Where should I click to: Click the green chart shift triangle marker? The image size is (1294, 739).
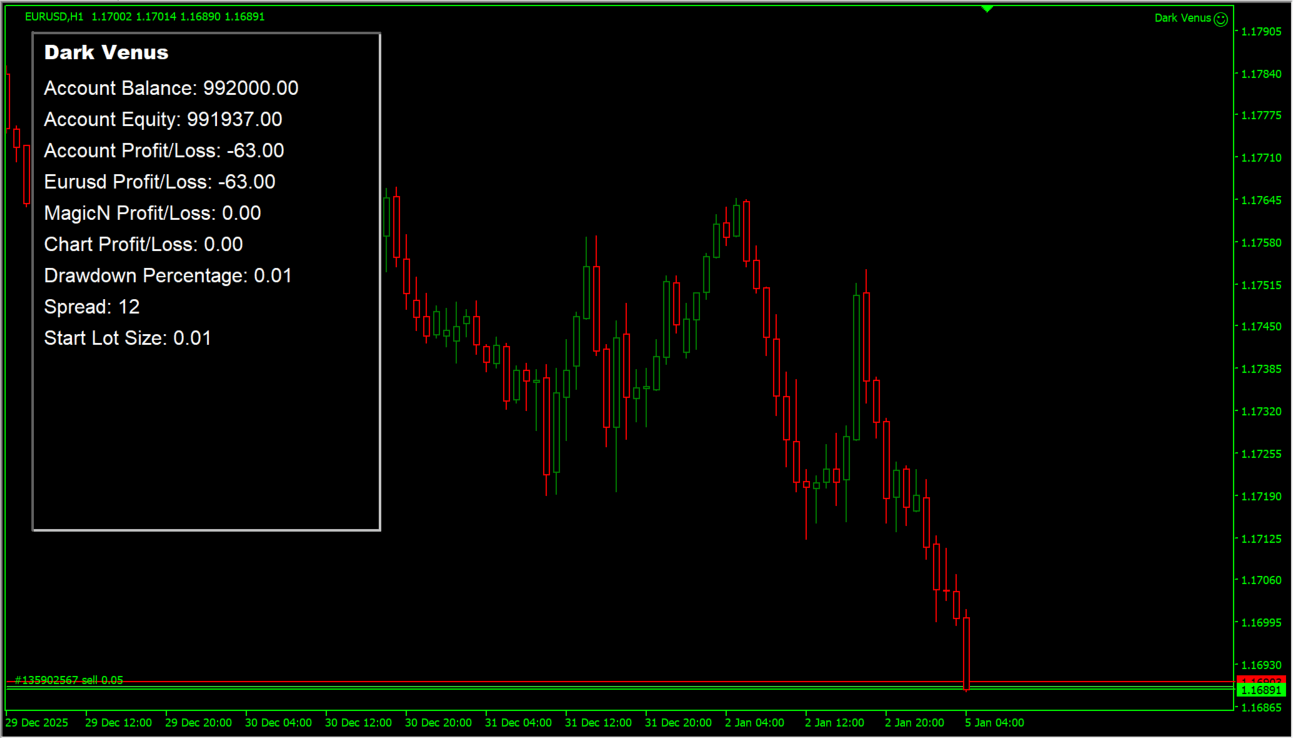point(987,9)
